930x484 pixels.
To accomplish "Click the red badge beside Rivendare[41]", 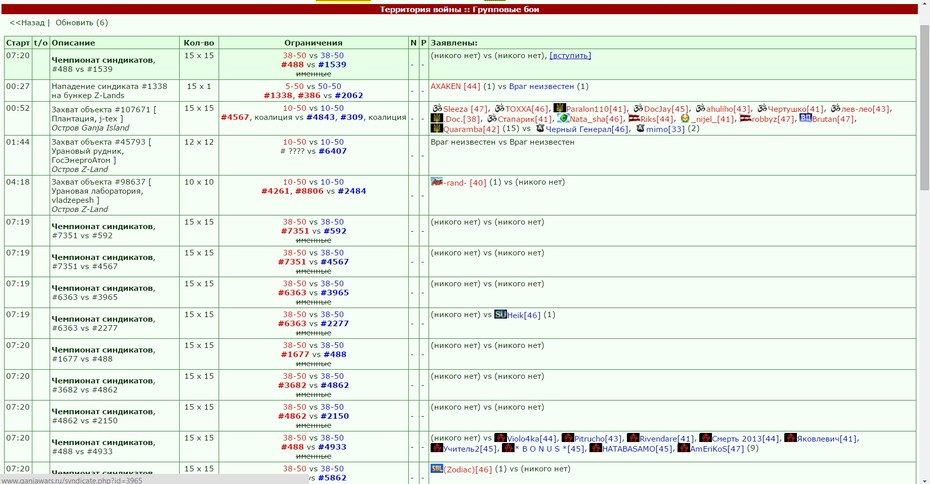I will click(x=633, y=438).
